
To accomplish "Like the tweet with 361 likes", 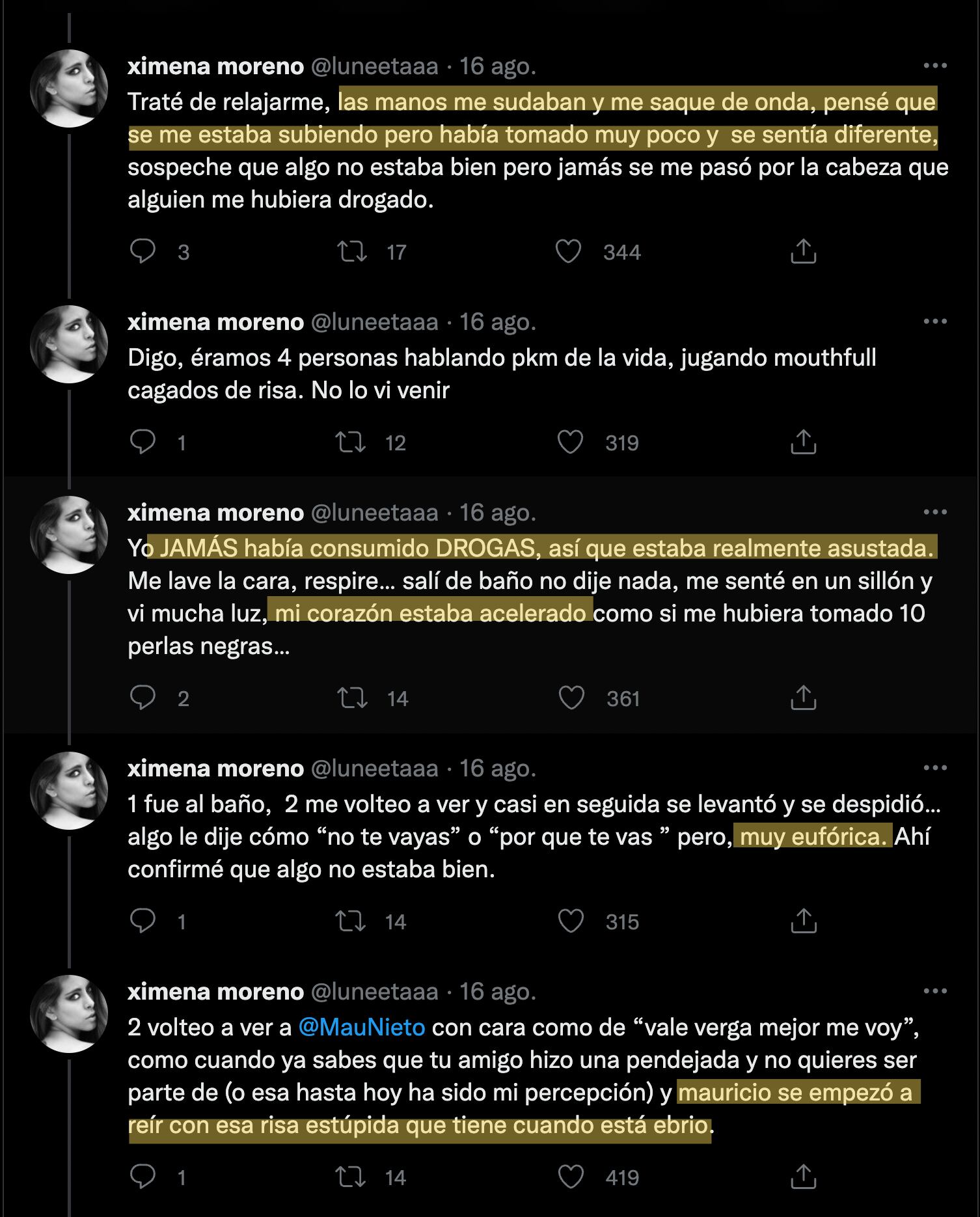I will point(571,698).
